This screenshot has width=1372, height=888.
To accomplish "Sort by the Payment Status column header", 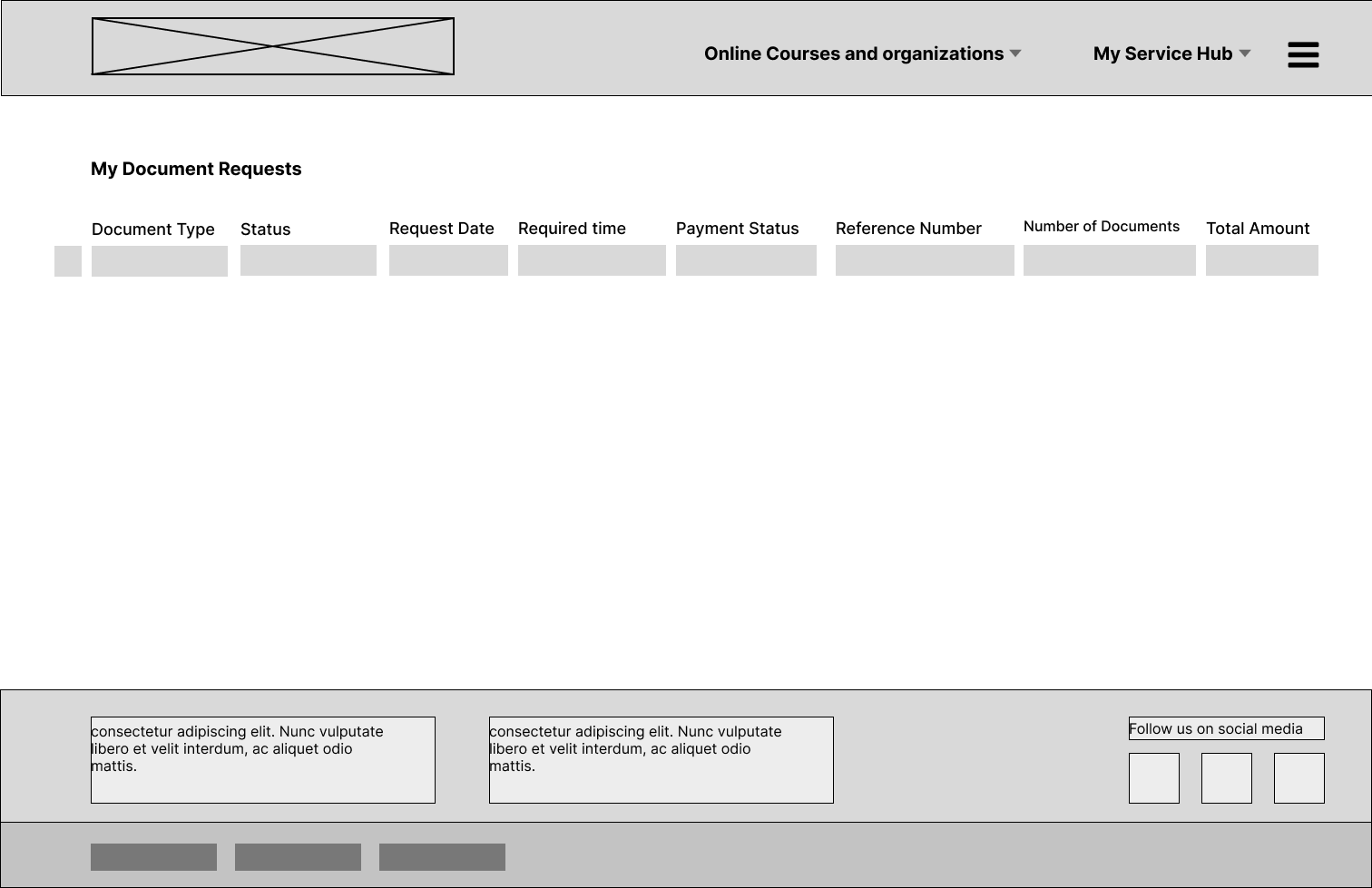I will click(x=737, y=229).
